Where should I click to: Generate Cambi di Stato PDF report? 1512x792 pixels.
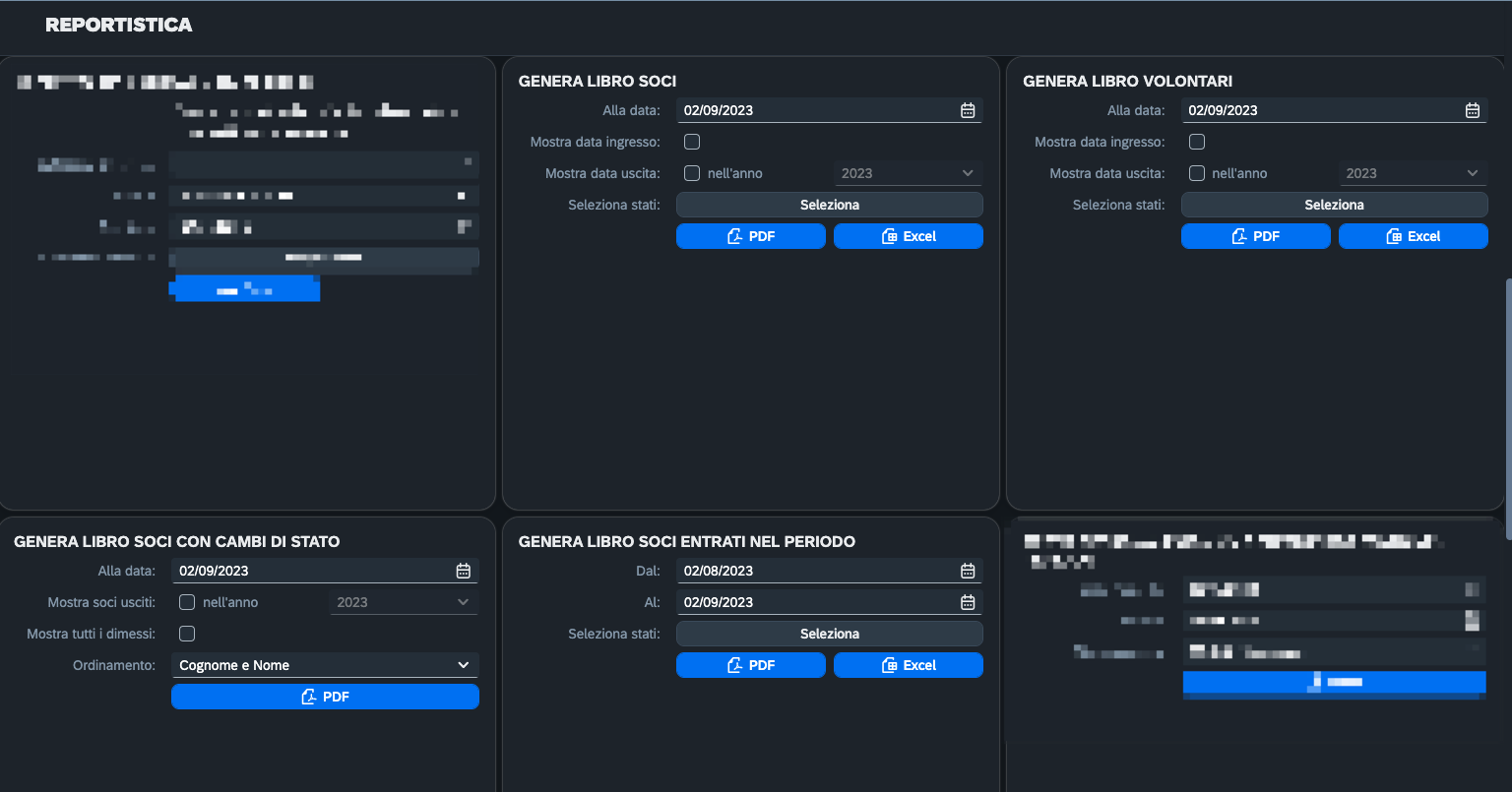[325, 697]
